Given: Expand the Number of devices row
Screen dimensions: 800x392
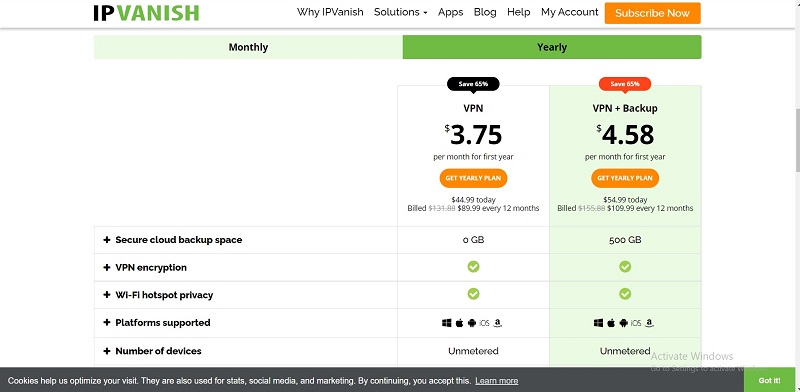Looking at the screenshot, I should click(x=107, y=351).
